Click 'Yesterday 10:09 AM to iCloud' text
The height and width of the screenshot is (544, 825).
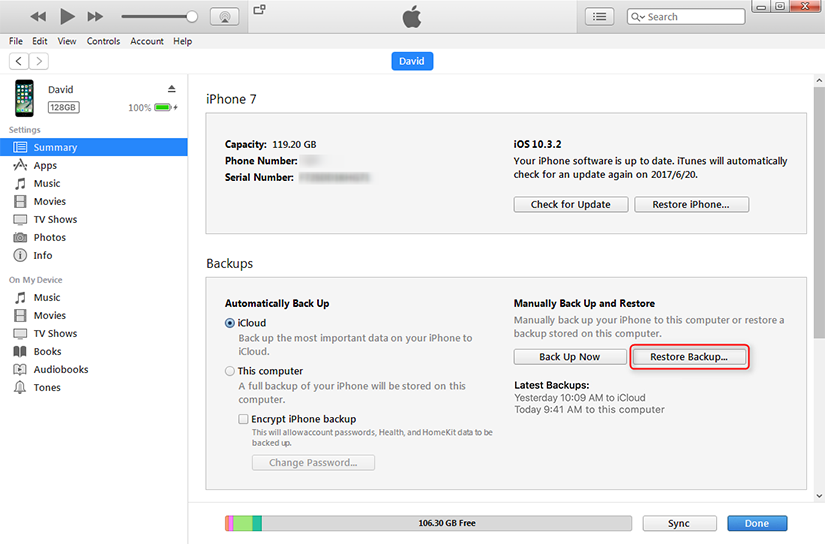(580, 398)
